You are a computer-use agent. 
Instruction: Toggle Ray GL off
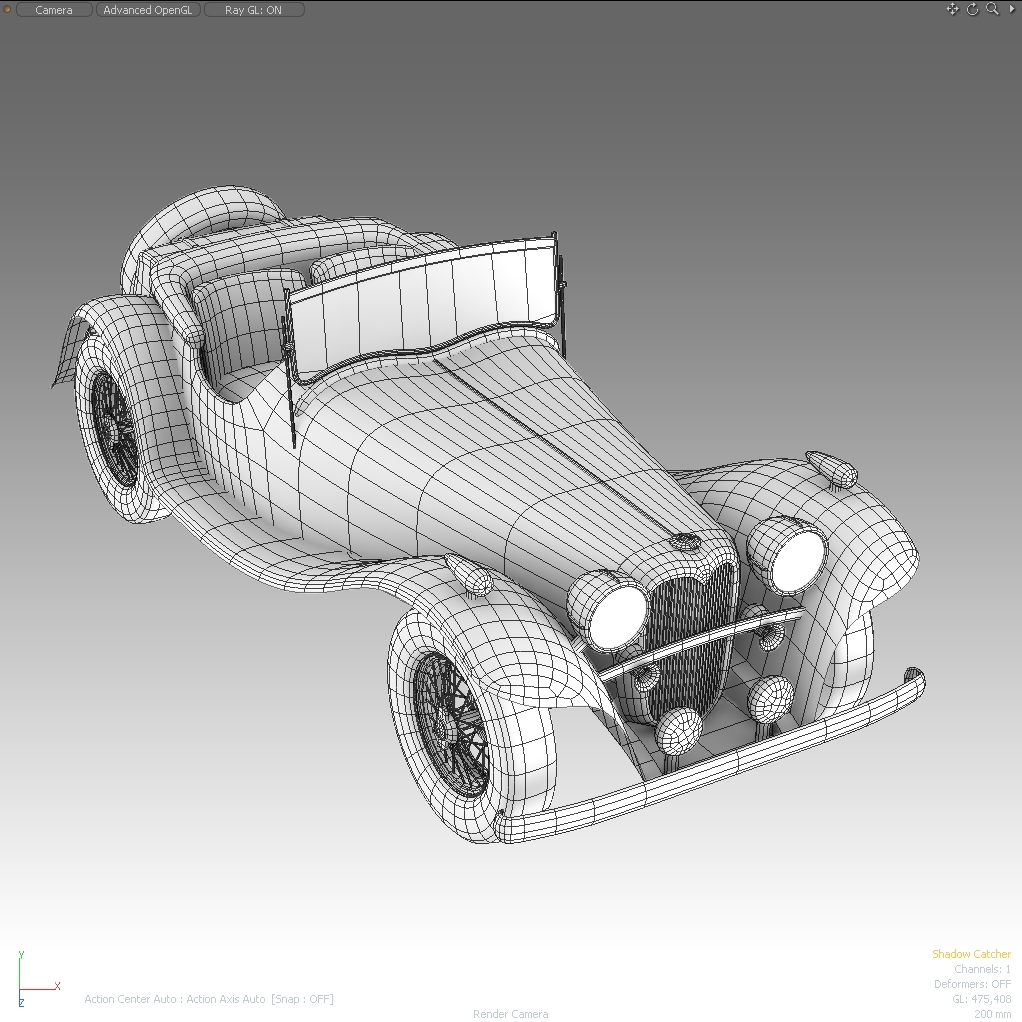(253, 9)
